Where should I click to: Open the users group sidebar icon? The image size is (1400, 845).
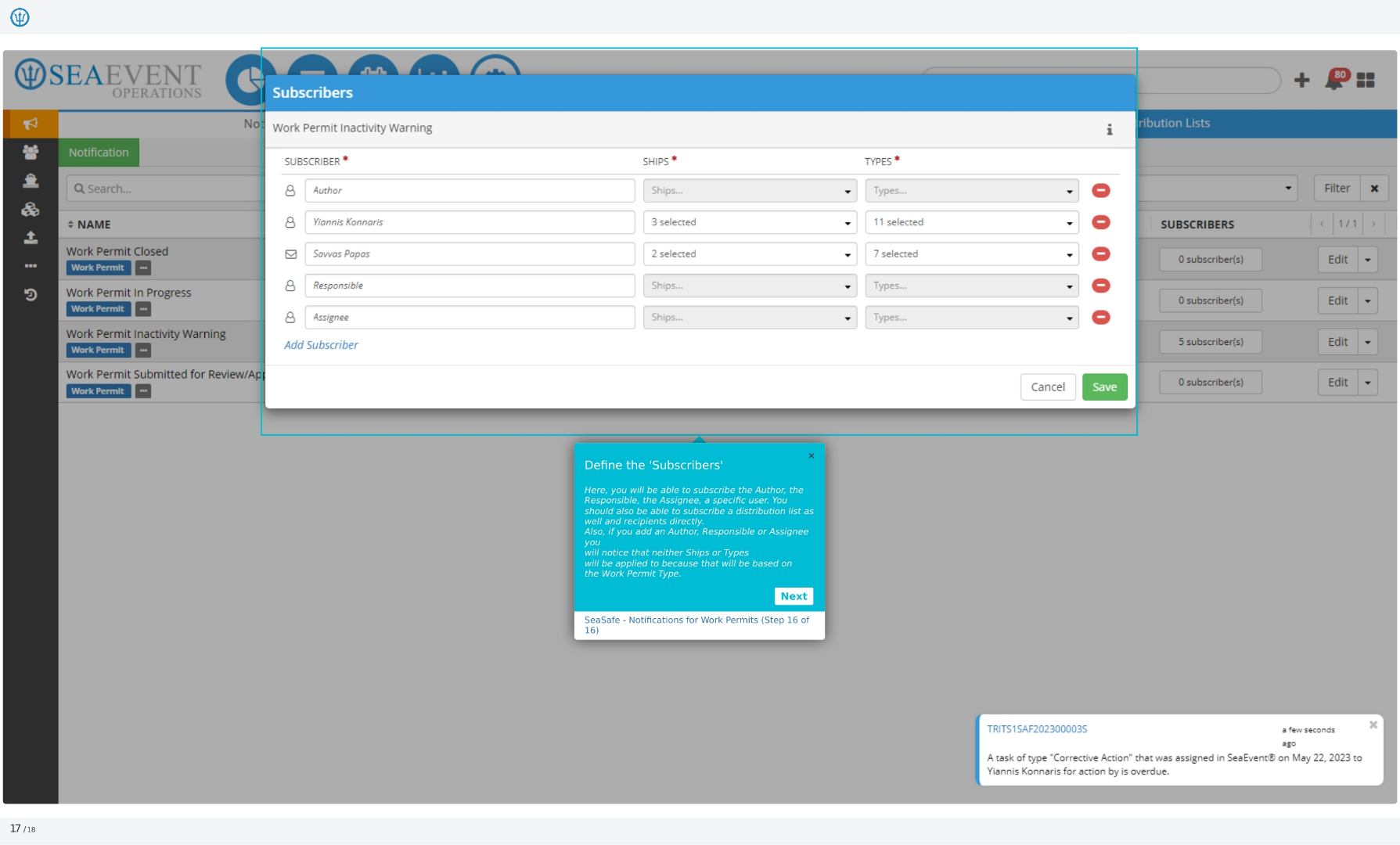(x=31, y=152)
